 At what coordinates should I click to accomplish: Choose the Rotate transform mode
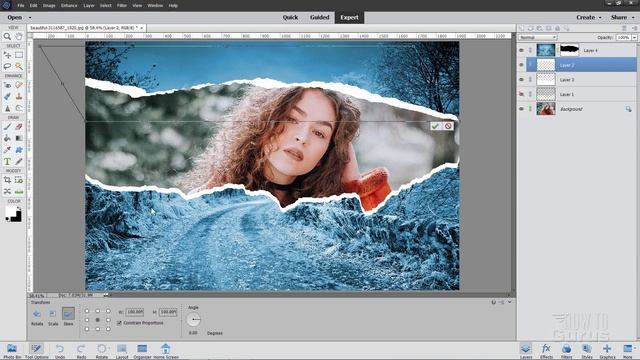pos(37,314)
